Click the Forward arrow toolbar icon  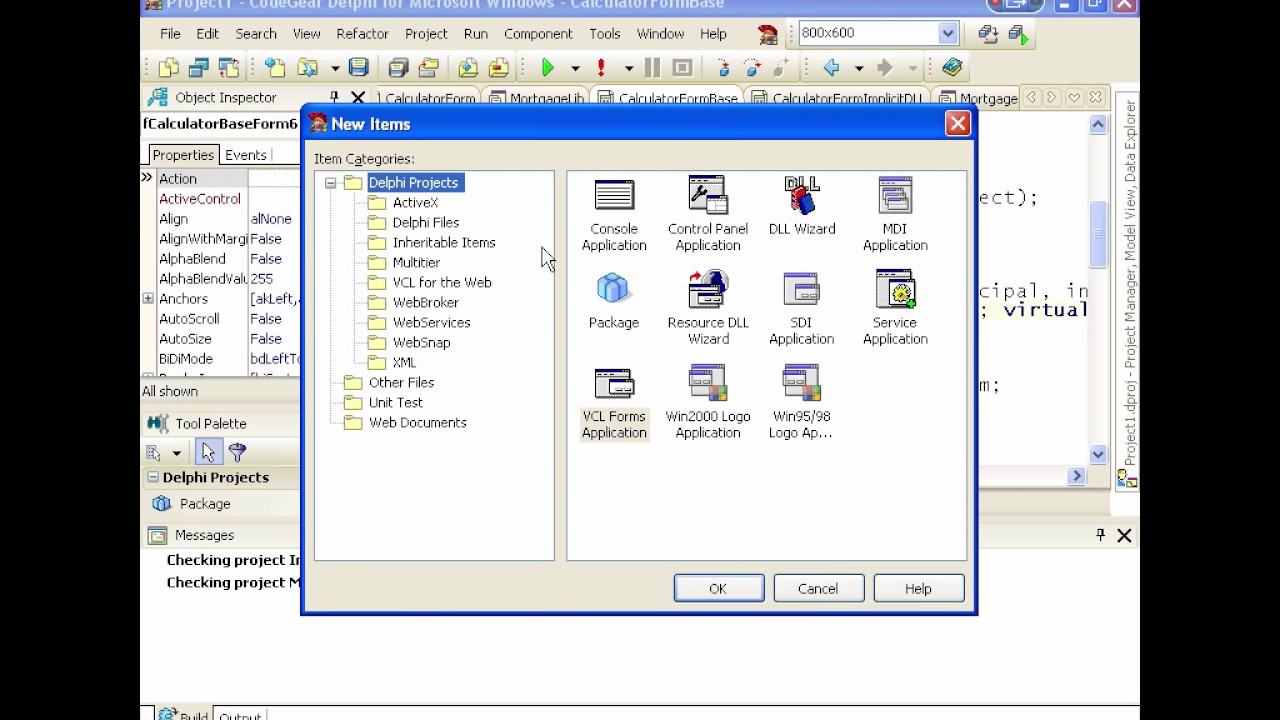click(x=885, y=68)
